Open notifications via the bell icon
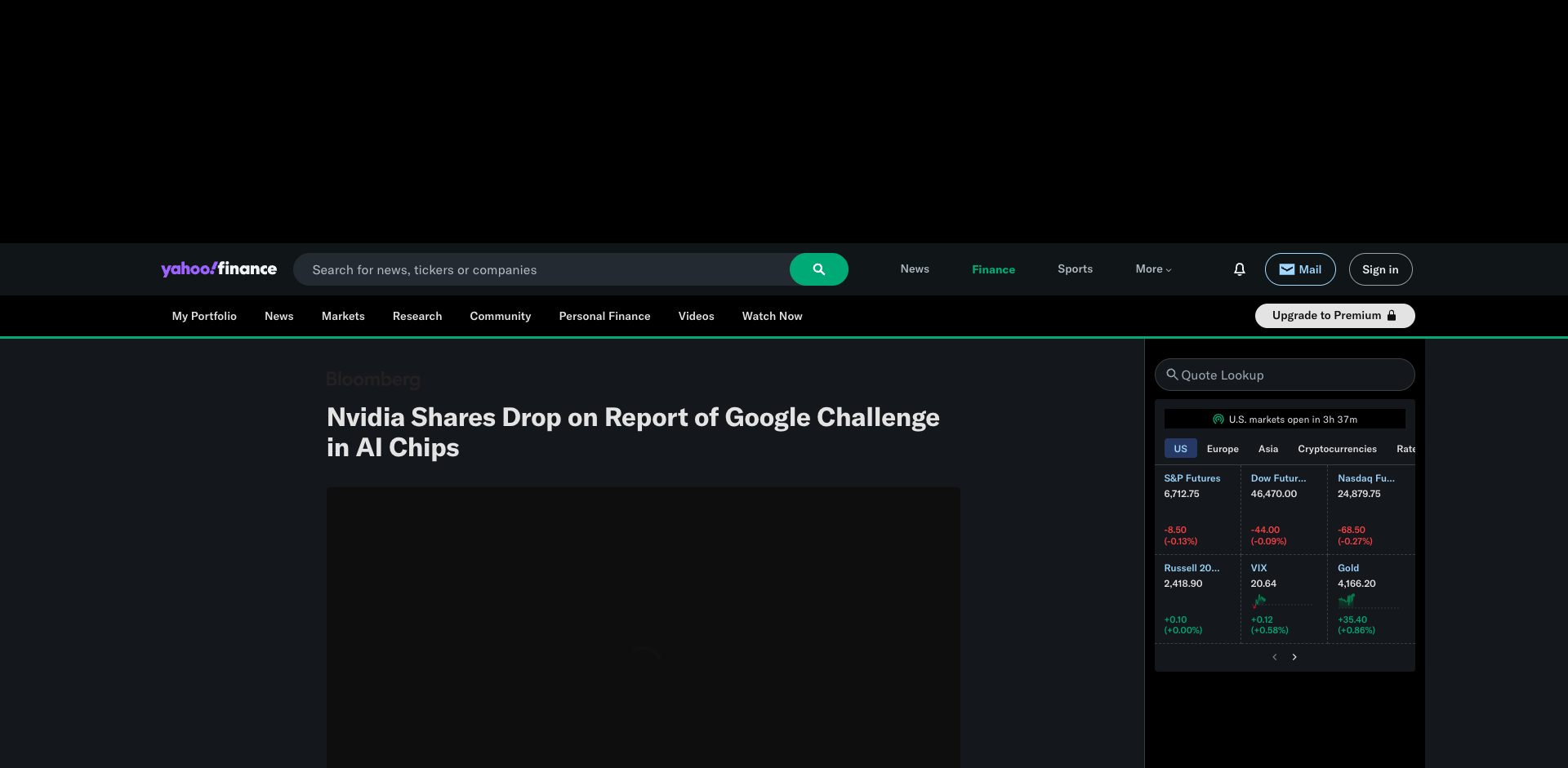The image size is (1568, 768). click(1239, 269)
